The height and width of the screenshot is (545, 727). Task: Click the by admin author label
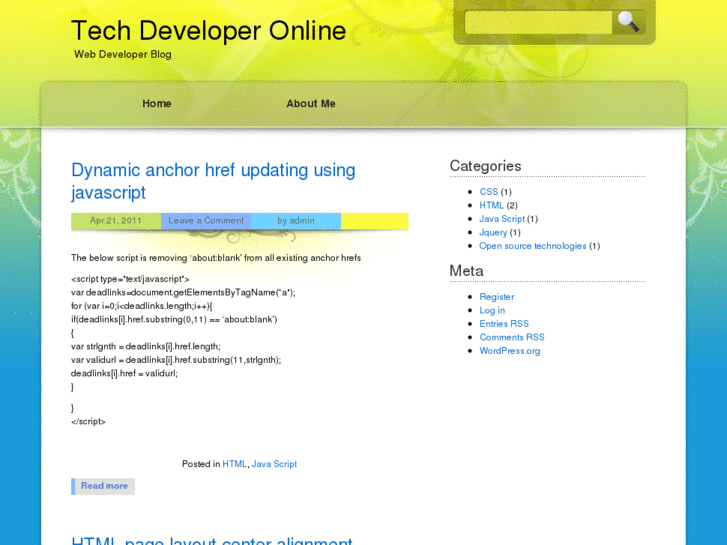click(296, 220)
